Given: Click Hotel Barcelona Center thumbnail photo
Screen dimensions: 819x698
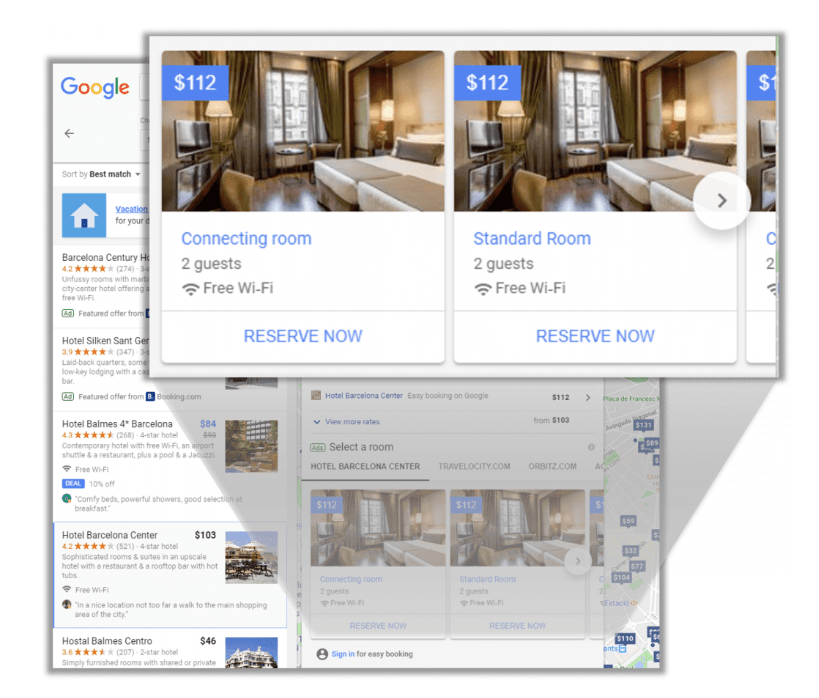Looking at the screenshot, I should click(x=251, y=557).
